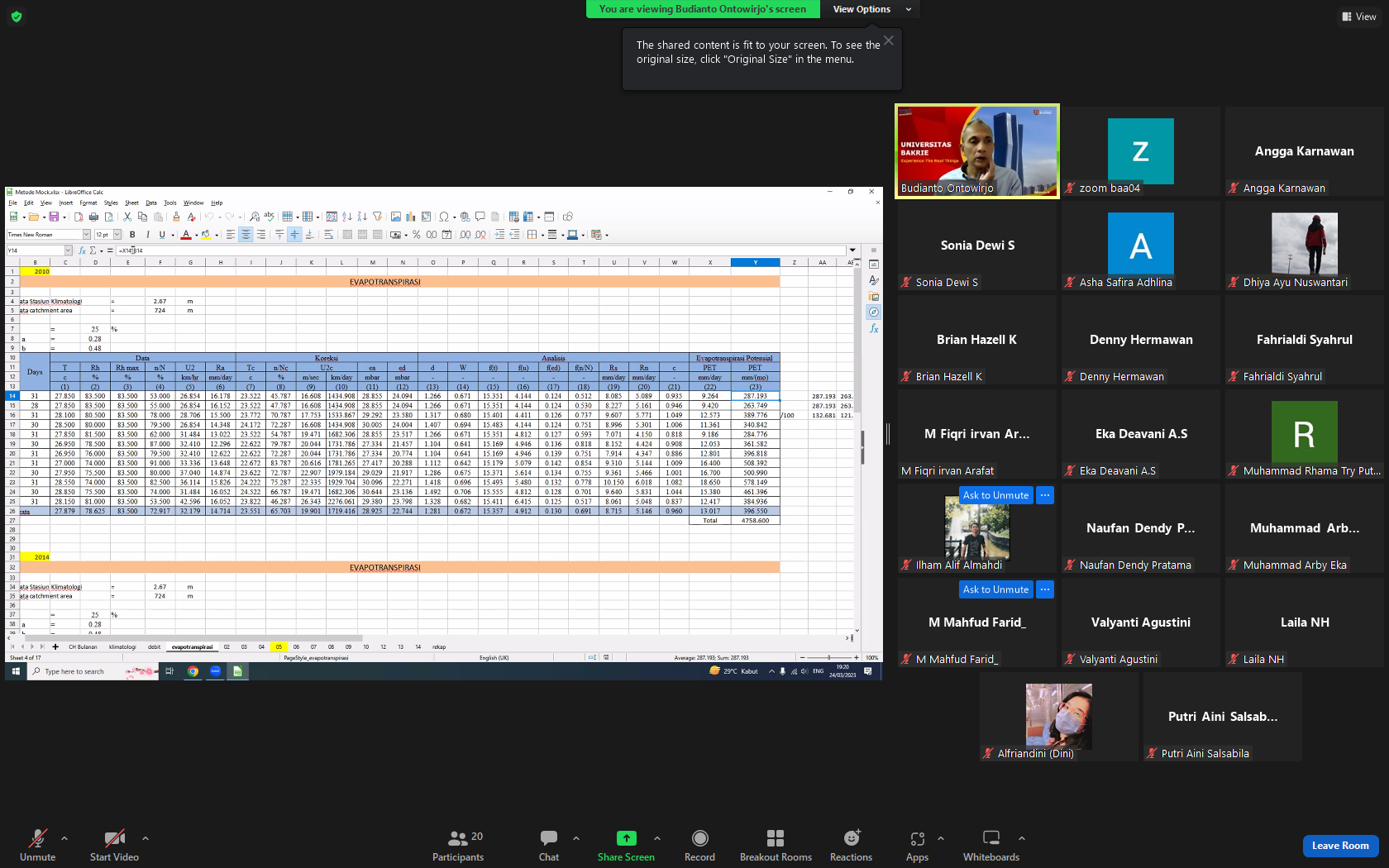1389x868 pixels.
Task: Unmute your microphone
Action: click(x=38, y=846)
